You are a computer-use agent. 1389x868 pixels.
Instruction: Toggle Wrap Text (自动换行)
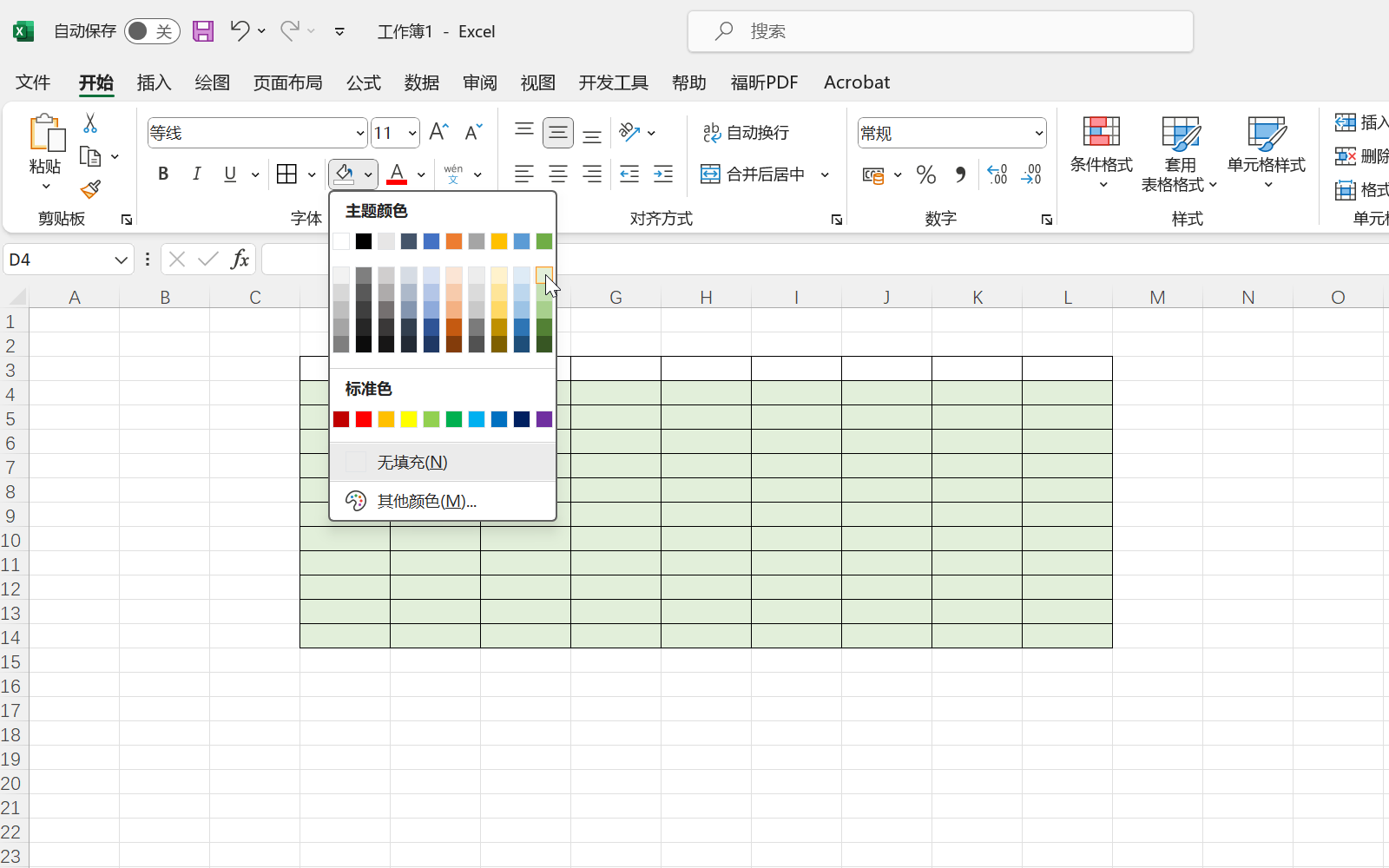pyautogui.click(x=747, y=132)
